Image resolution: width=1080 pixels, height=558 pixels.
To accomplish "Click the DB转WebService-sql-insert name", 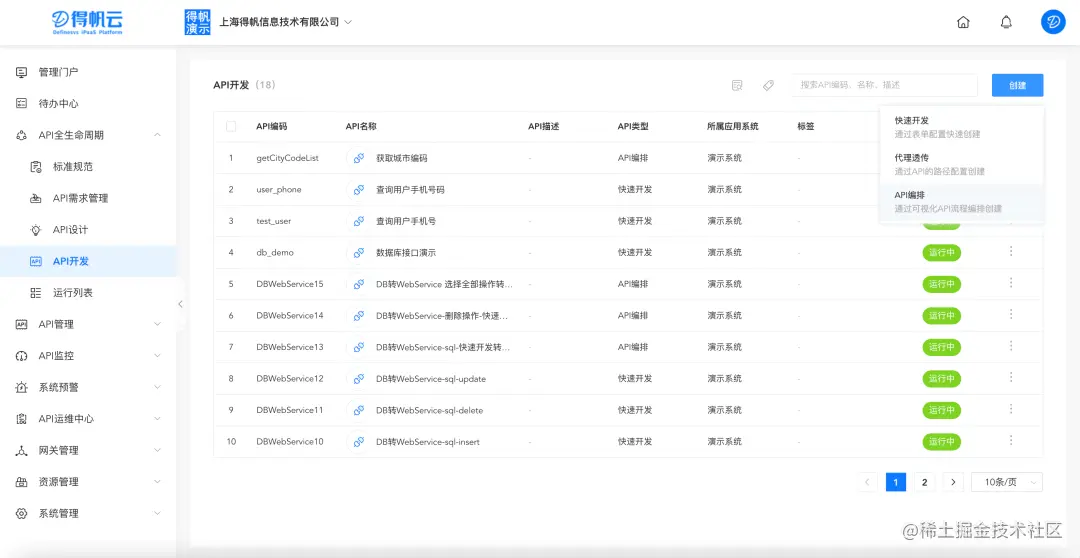I will (x=428, y=442).
